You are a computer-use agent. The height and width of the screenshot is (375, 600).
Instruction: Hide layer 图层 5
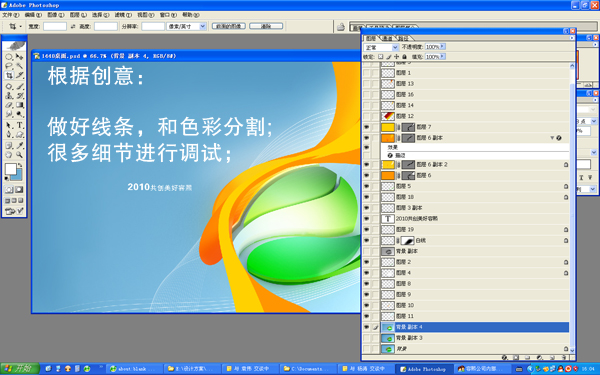367,186
